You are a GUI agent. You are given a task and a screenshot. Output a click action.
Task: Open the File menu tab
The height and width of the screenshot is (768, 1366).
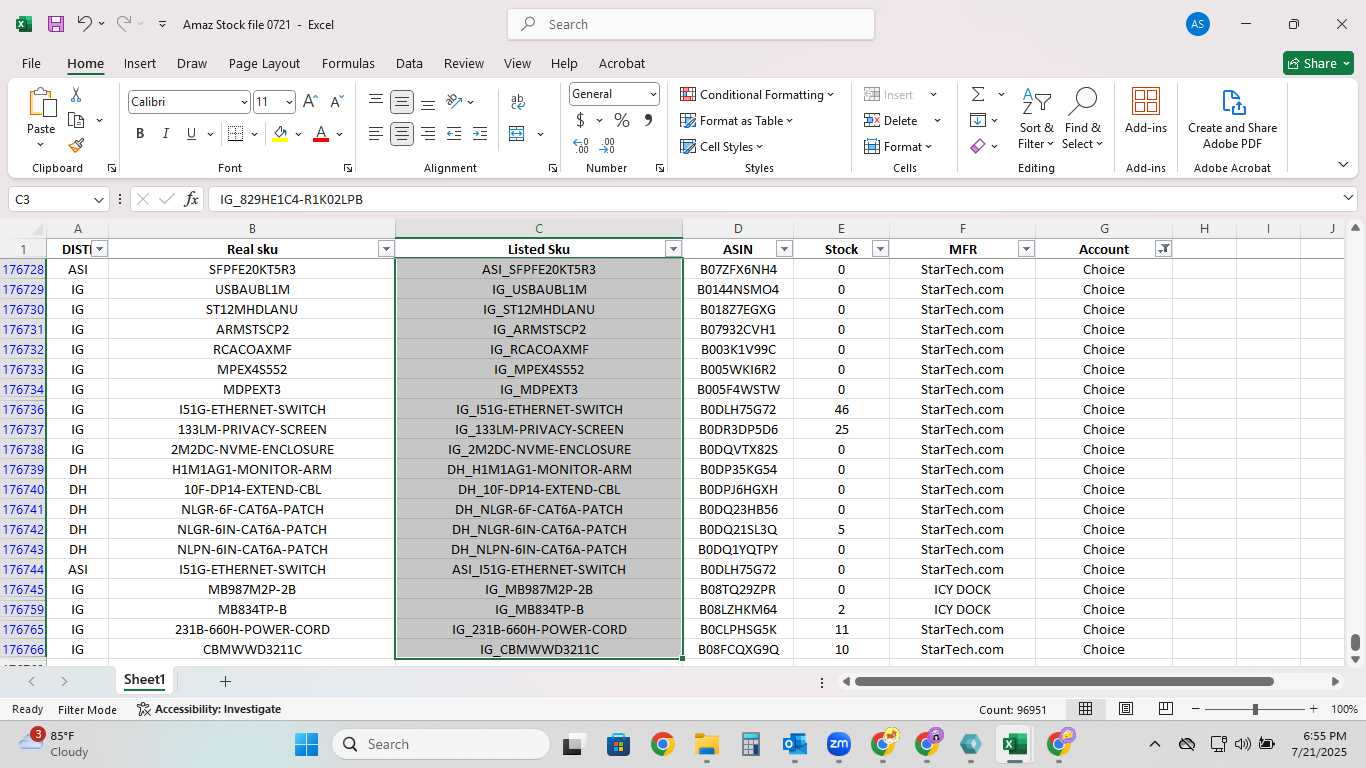[31, 63]
